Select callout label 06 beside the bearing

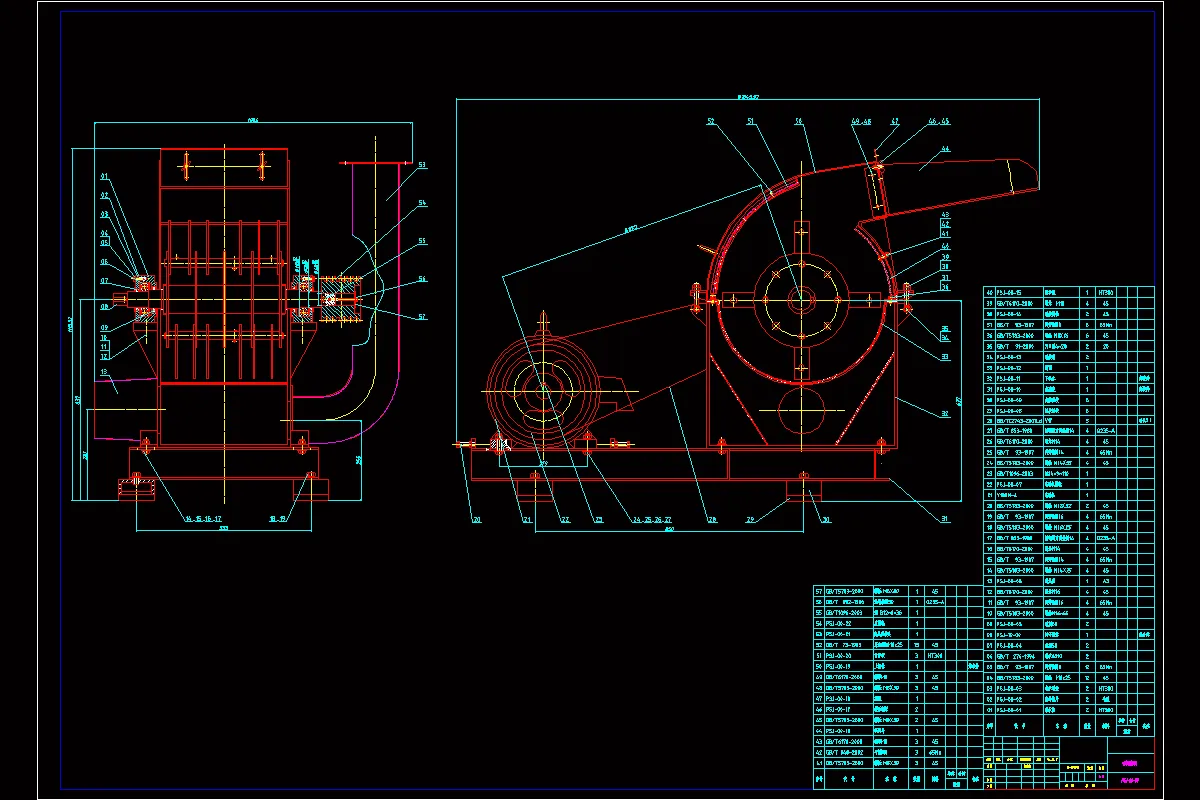(103, 262)
